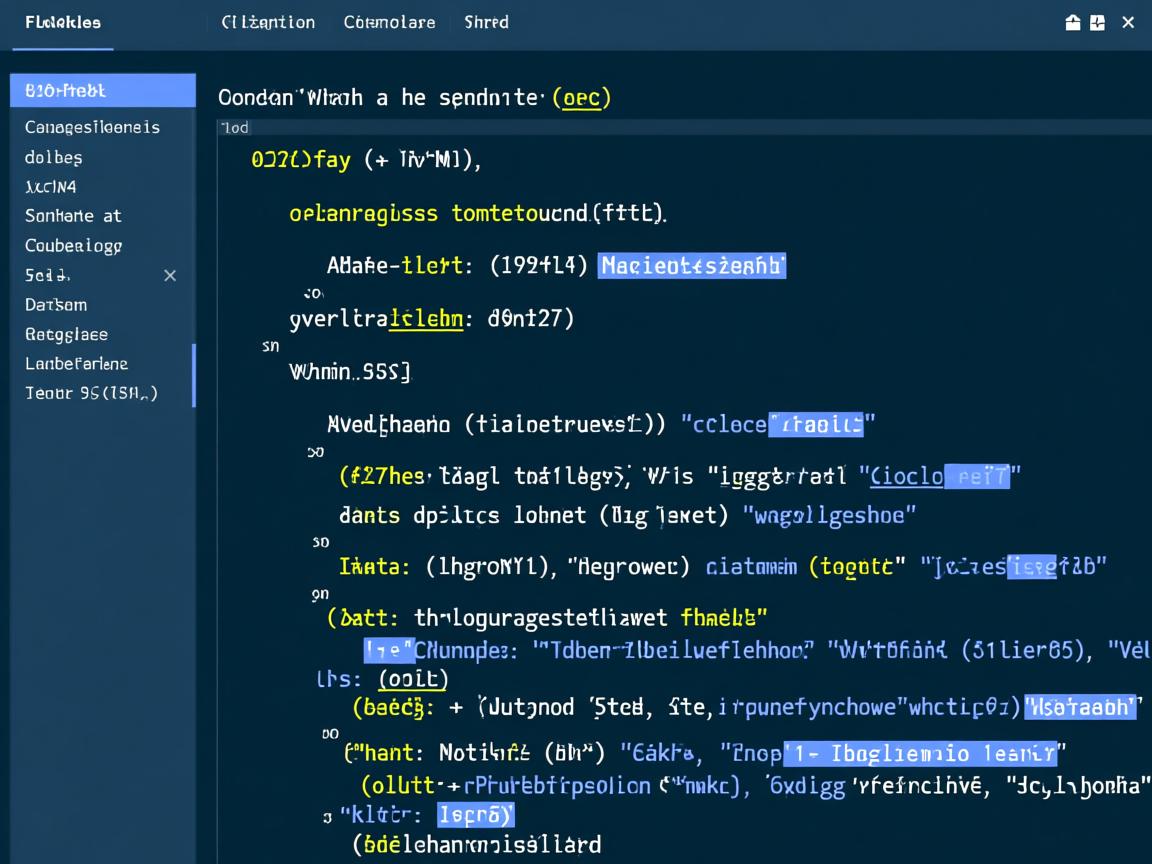
Task: Open the Cotemolare tab
Action: point(389,22)
